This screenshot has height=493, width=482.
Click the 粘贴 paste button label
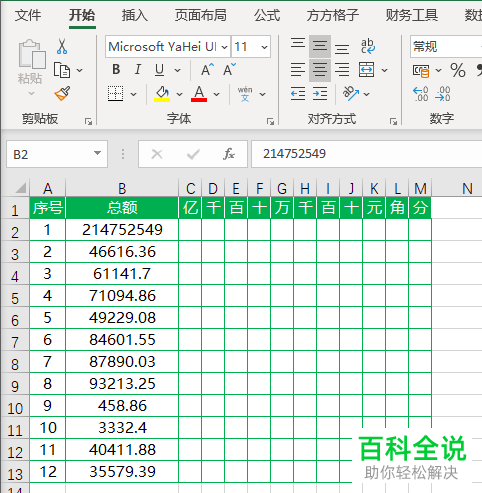[x=30, y=79]
